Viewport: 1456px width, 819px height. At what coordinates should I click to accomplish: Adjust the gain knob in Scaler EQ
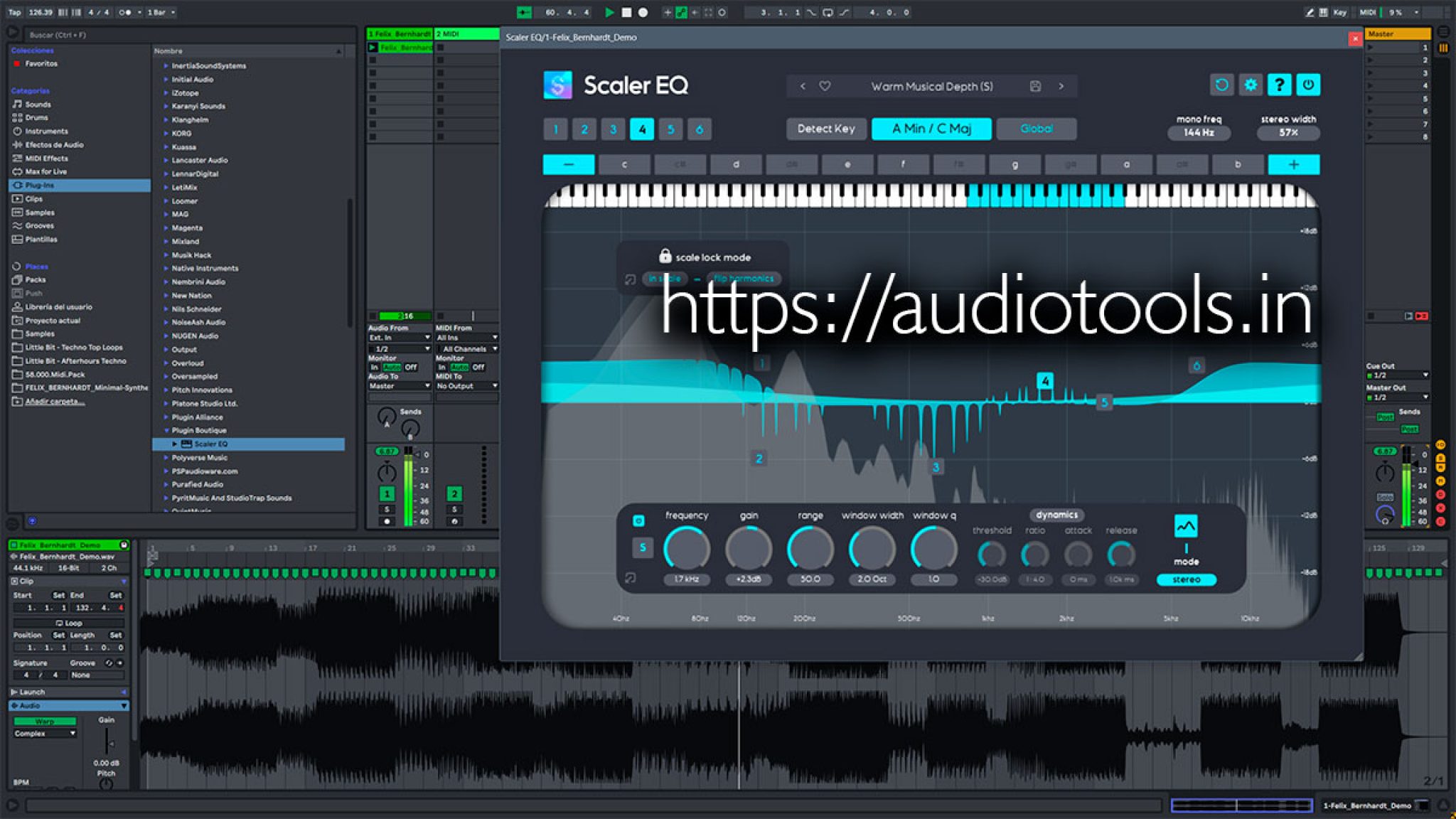748,547
